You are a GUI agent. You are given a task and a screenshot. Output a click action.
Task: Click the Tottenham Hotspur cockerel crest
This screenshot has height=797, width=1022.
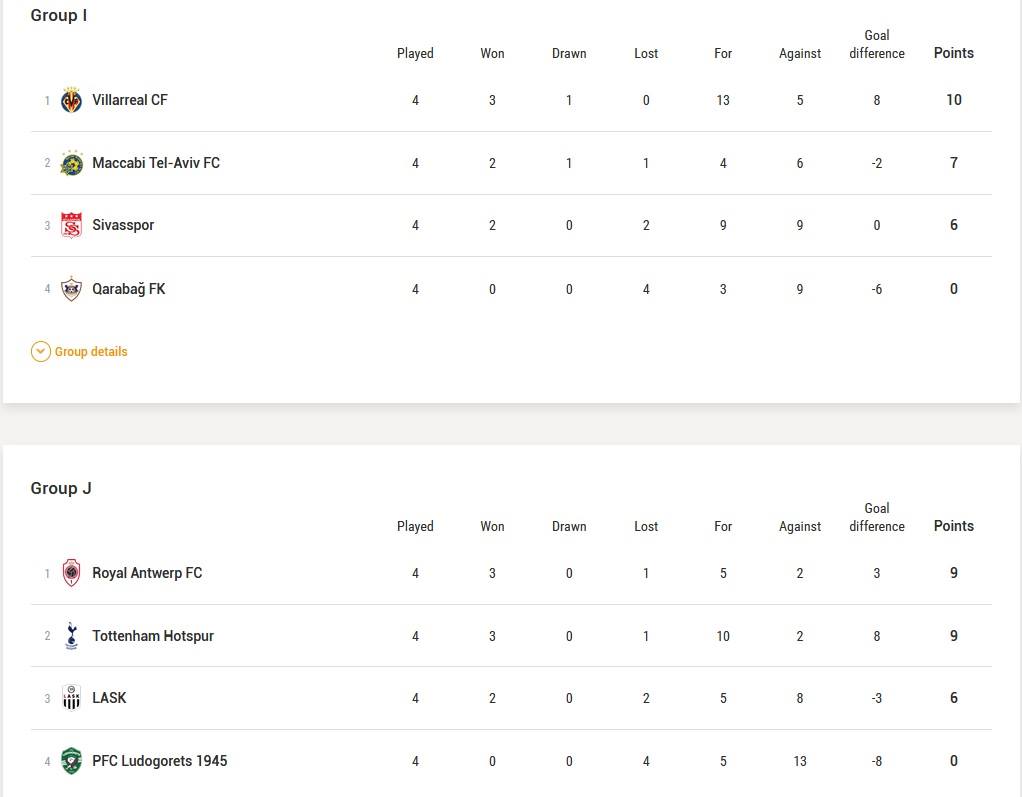[72, 635]
